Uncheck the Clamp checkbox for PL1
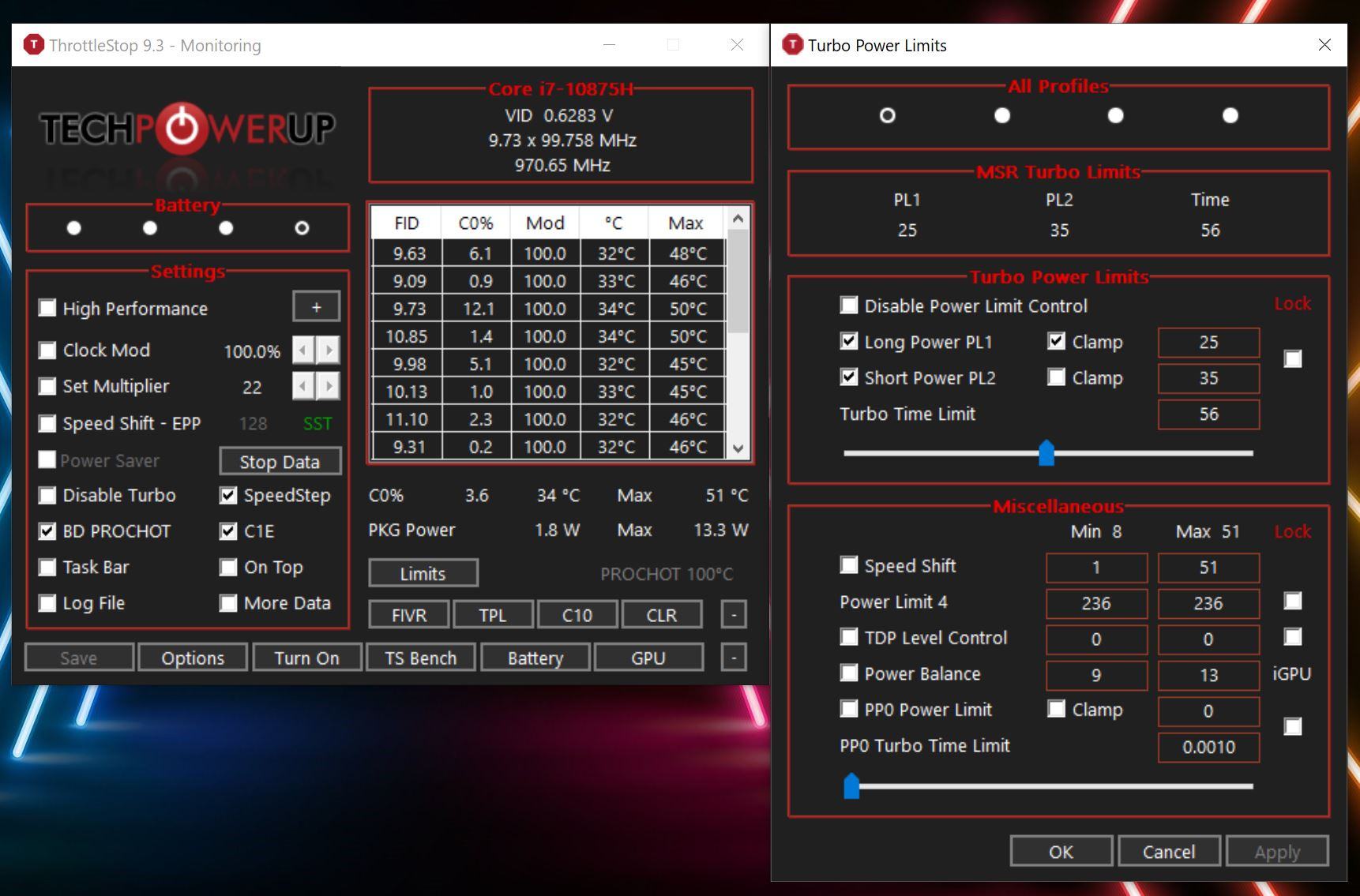Image resolution: width=1360 pixels, height=896 pixels. pyautogui.click(x=1057, y=341)
